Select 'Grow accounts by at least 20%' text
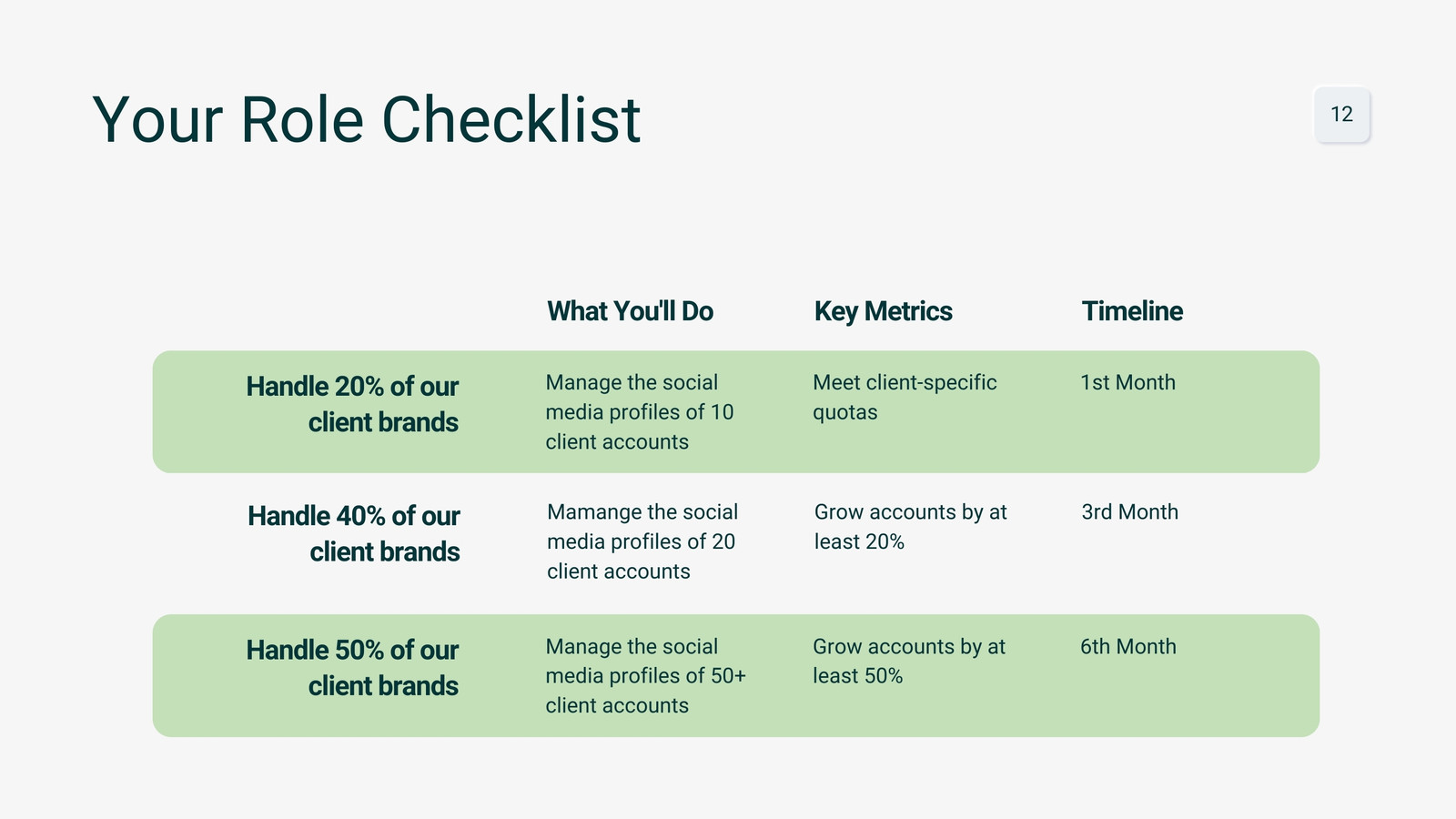This screenshot has width=1456, height=819. [910, 527]
